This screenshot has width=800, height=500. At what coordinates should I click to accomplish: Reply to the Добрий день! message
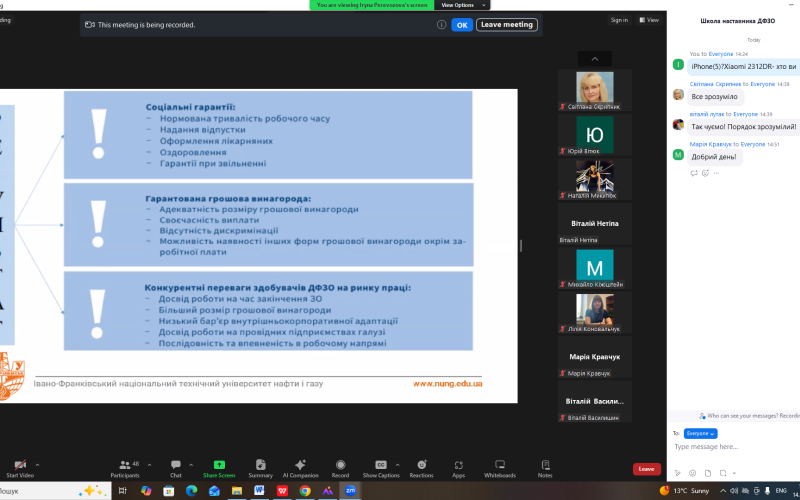point(694,173)
